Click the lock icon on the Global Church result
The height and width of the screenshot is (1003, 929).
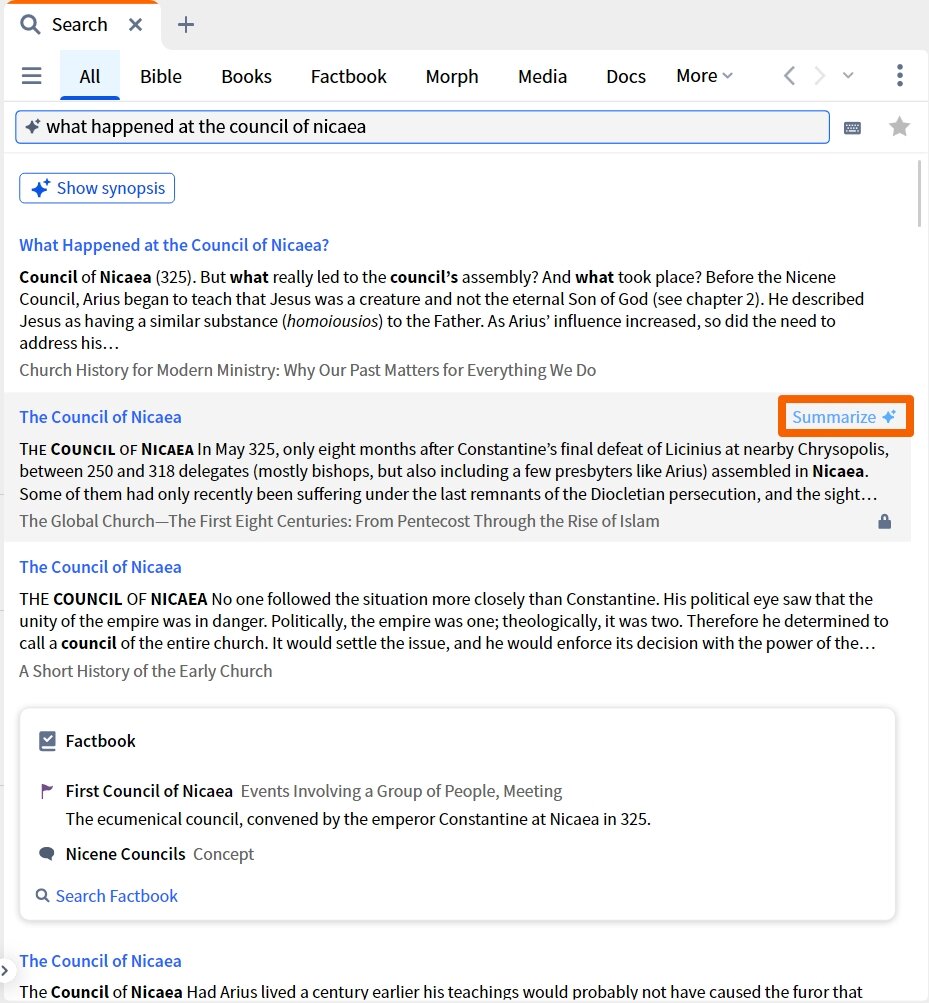(x=884, y=521)
